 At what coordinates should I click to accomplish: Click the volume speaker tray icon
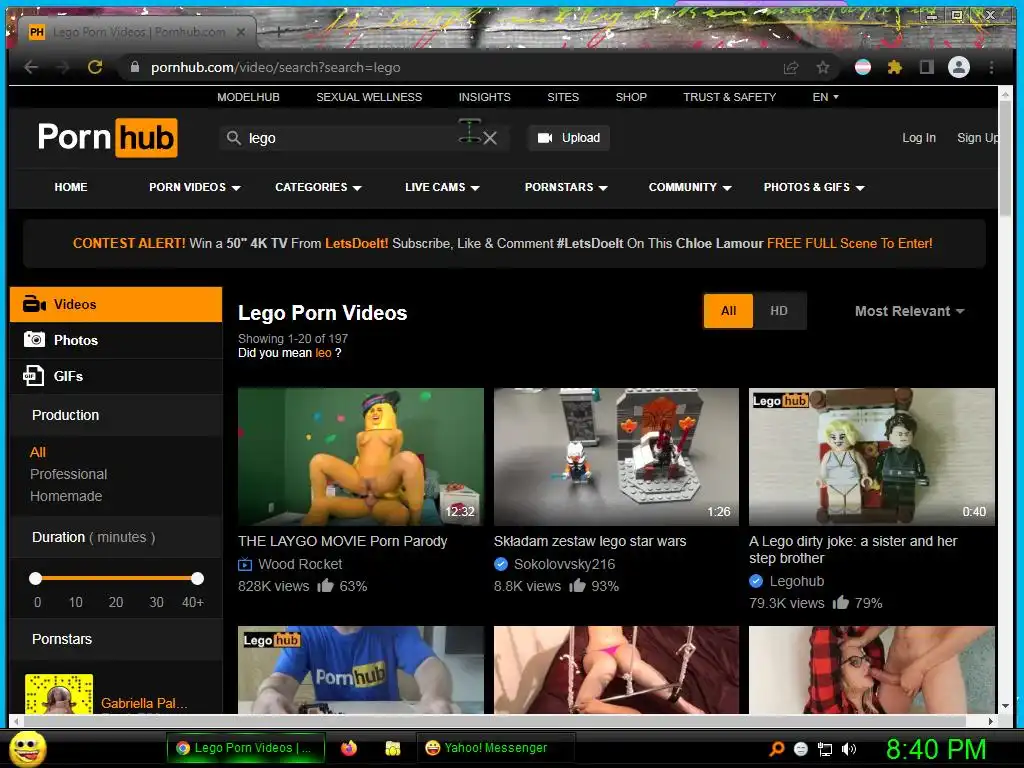(x=849, y=749)
